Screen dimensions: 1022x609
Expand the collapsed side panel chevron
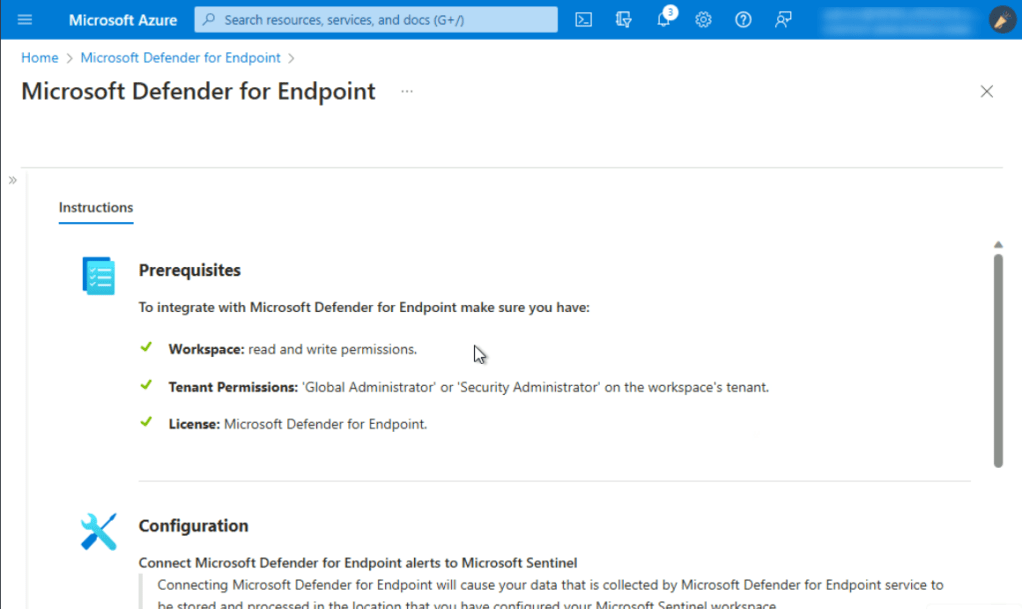coord(13,180)
